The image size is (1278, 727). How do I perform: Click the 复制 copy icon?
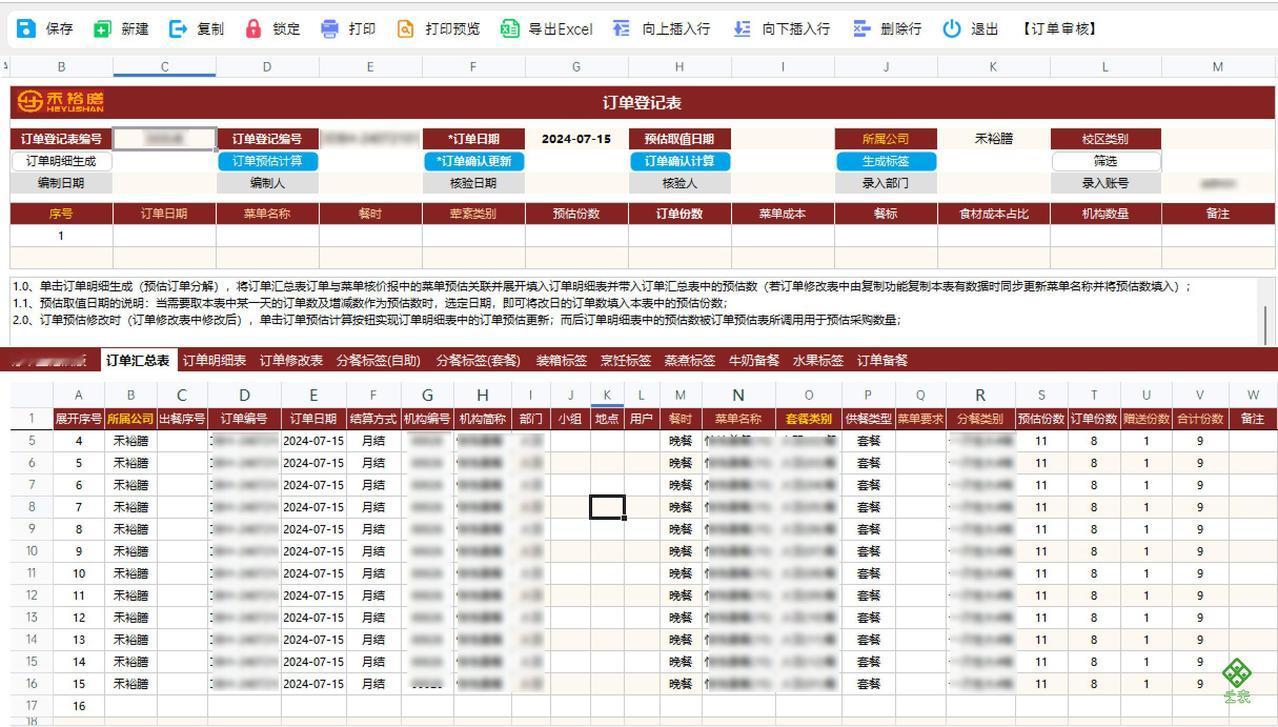(178, 29)
